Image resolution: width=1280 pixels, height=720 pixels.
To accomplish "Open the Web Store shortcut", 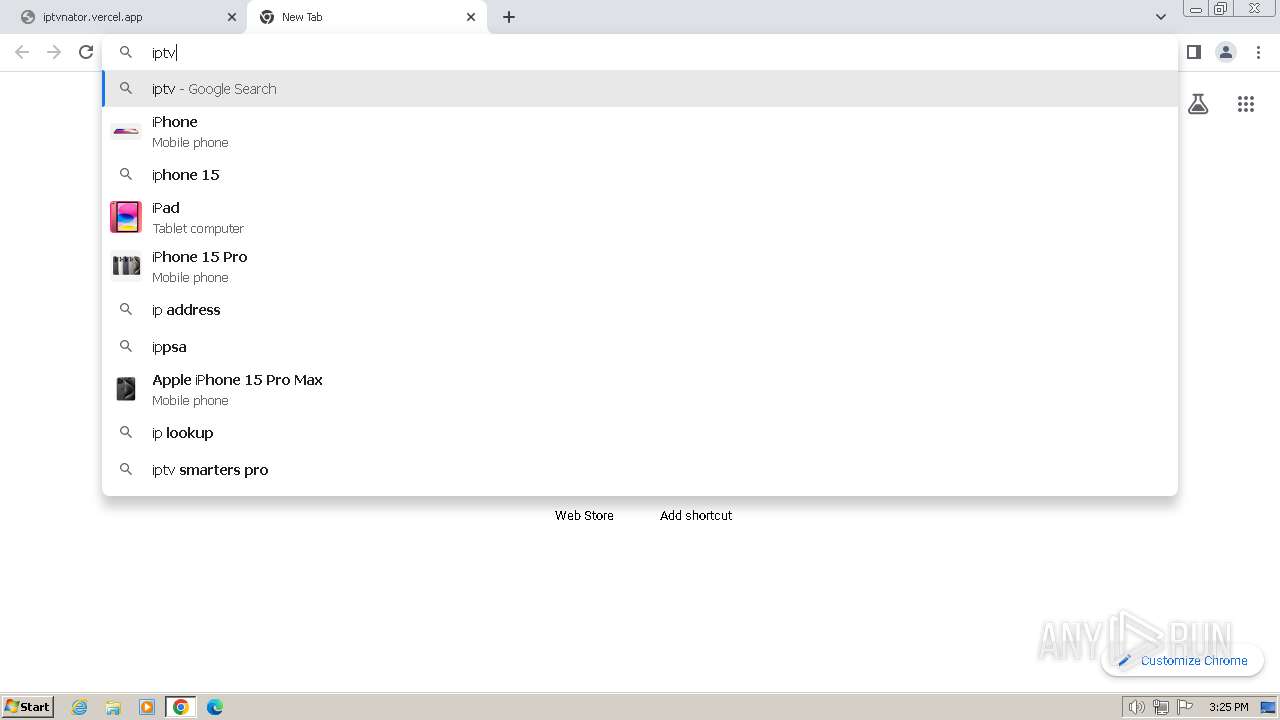I will point(584,516).
